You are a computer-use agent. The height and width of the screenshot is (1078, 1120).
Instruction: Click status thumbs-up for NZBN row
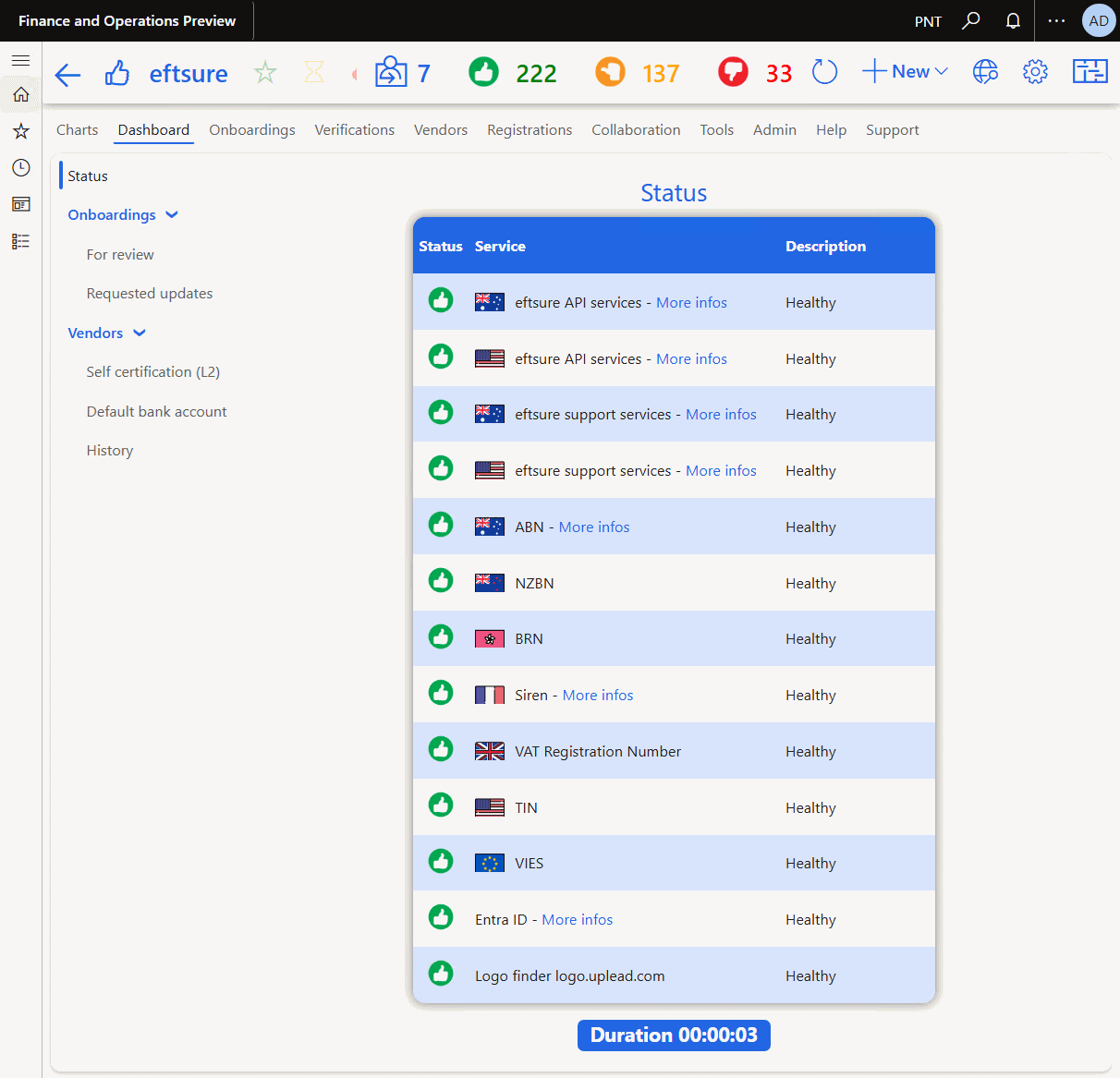pyautogui.click(x=441, y=581)
